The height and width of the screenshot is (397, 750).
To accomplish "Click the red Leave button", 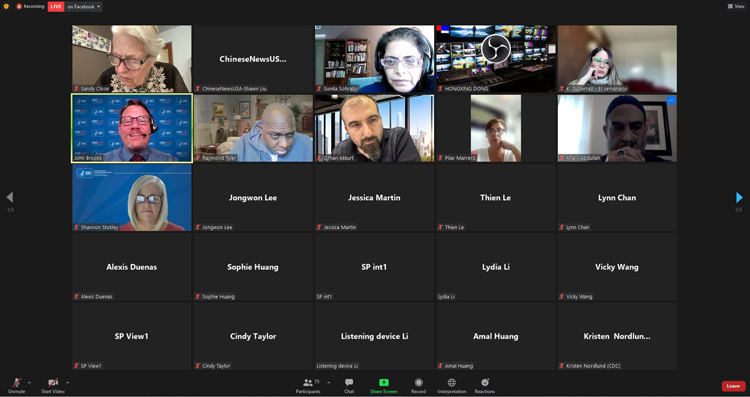I will coord(733,386).
